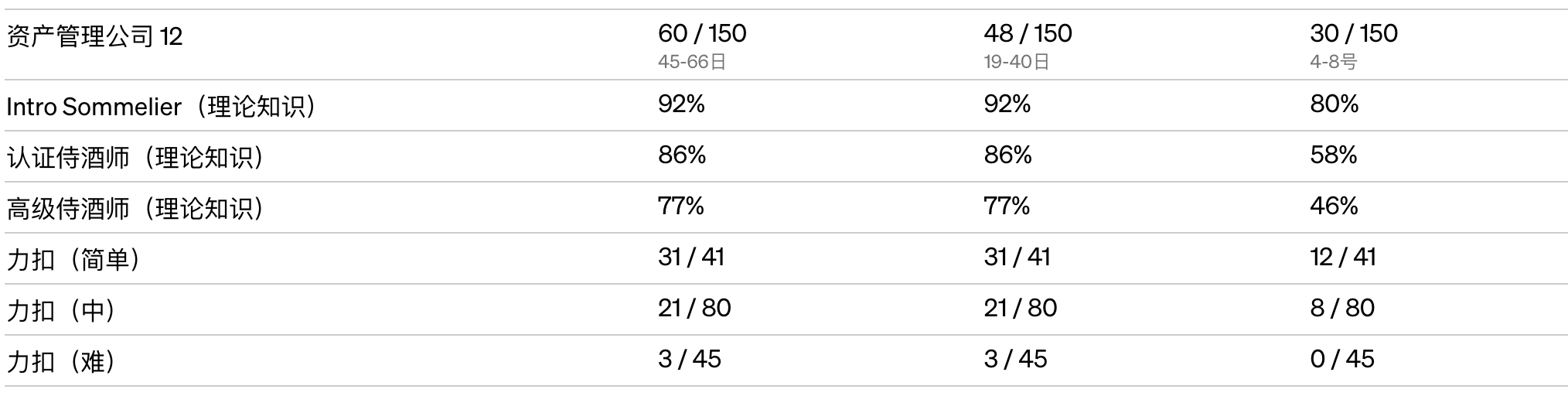Click the 力扣（简单）row label

click(x=75, y=260)
